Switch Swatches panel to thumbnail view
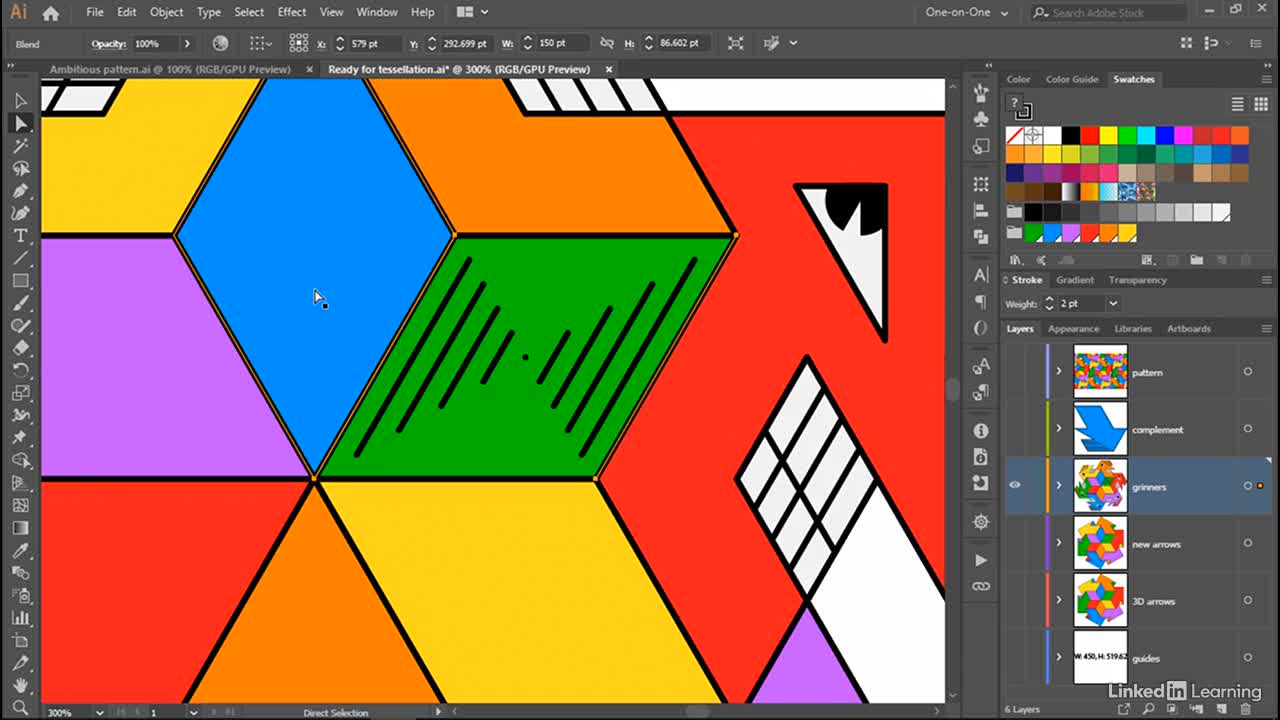Screen dimensions: 1280x720 (x=1262, y=104)
